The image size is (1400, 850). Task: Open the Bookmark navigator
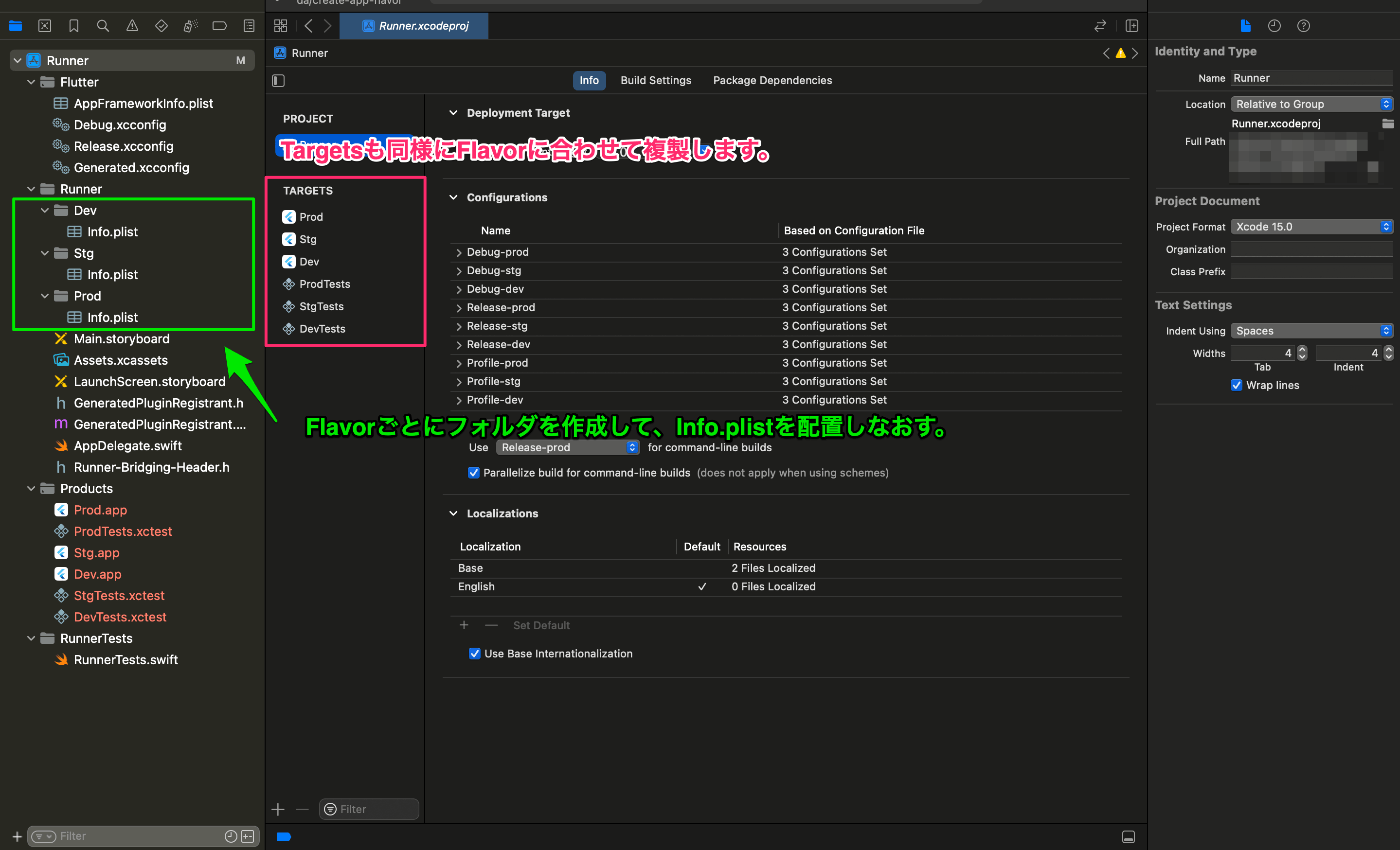[74, 26]
